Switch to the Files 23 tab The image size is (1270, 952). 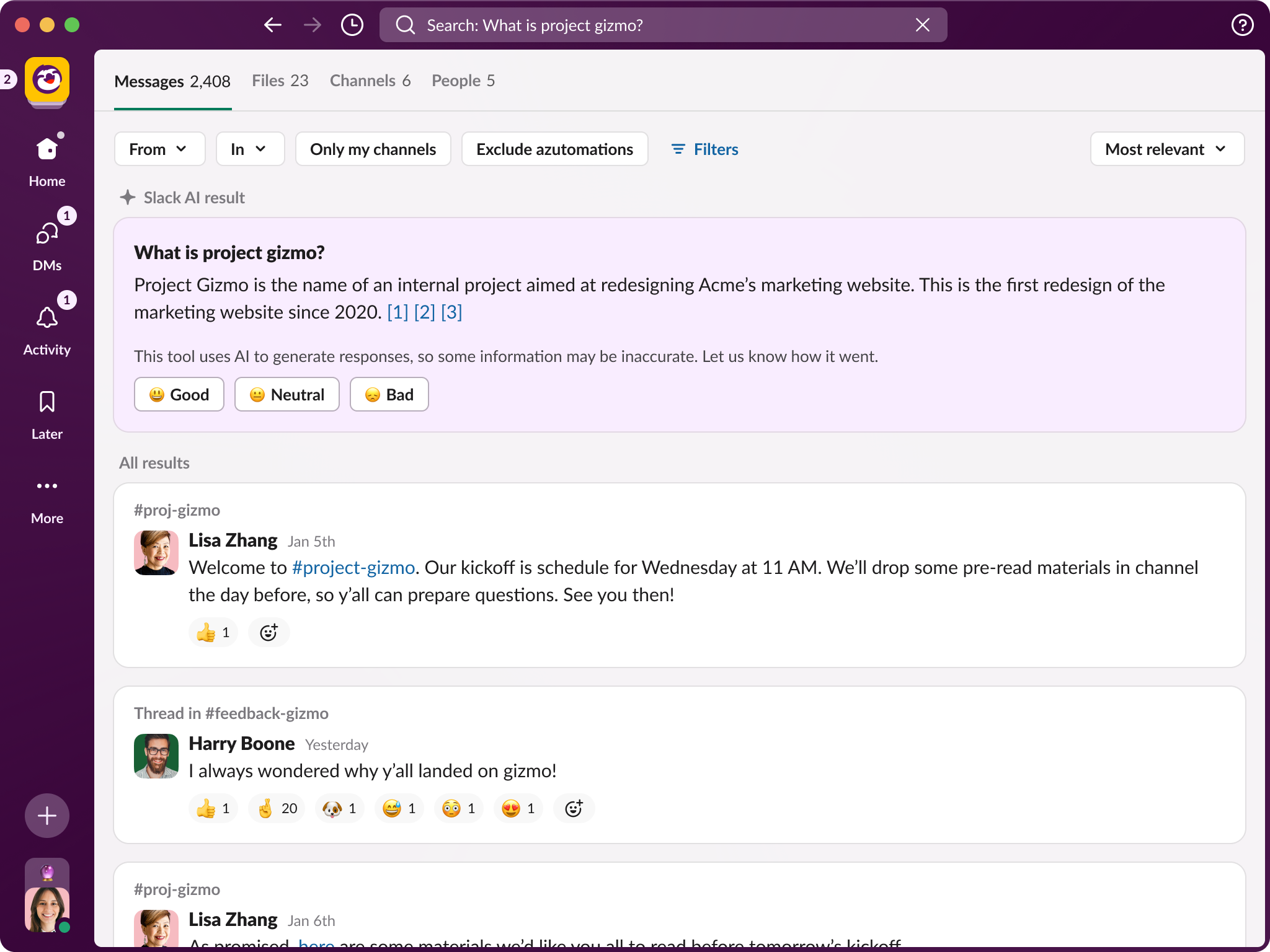tap(278, 80)
